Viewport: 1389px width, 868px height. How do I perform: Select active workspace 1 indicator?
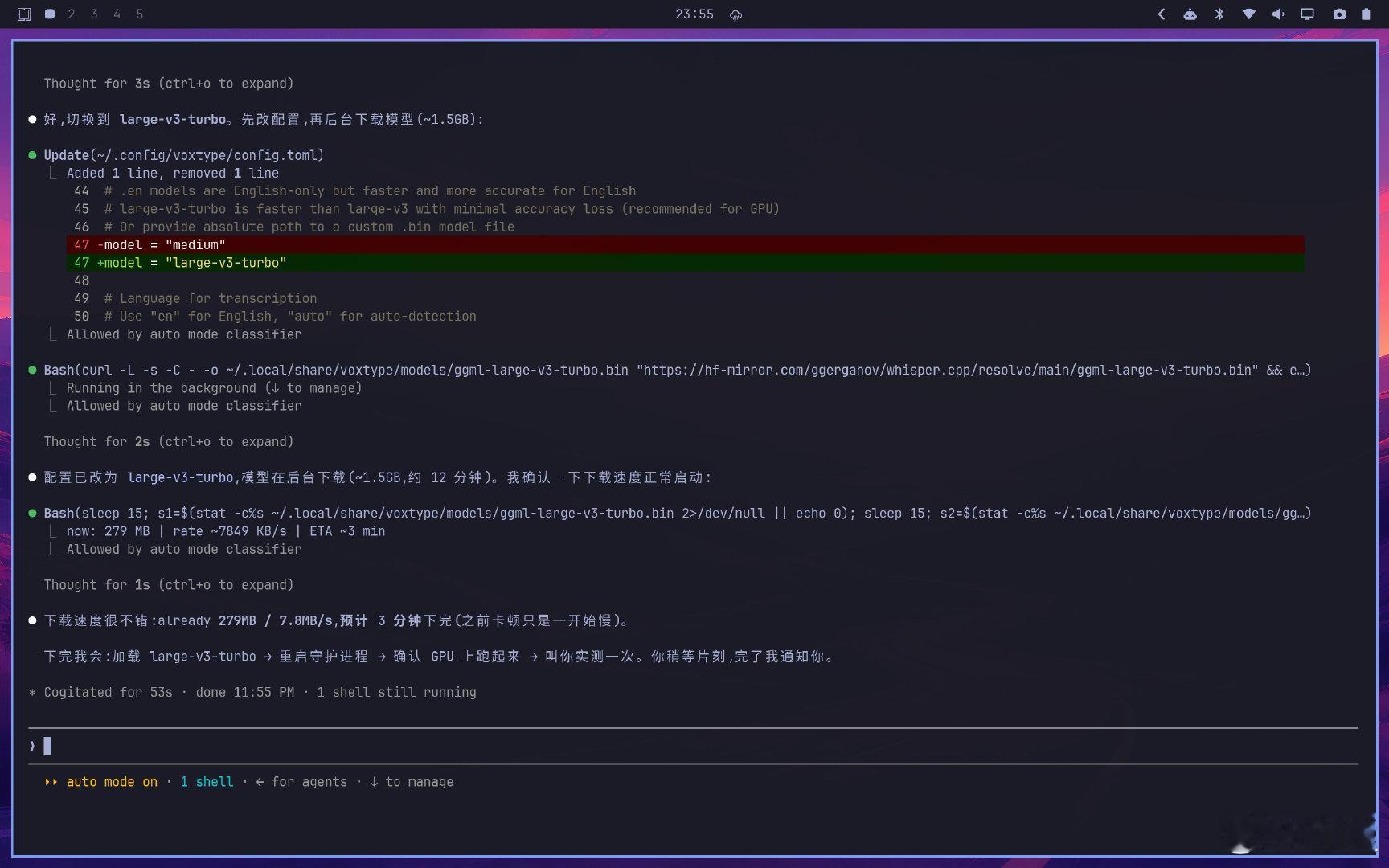pyautogui.click(x=50, y=14)
